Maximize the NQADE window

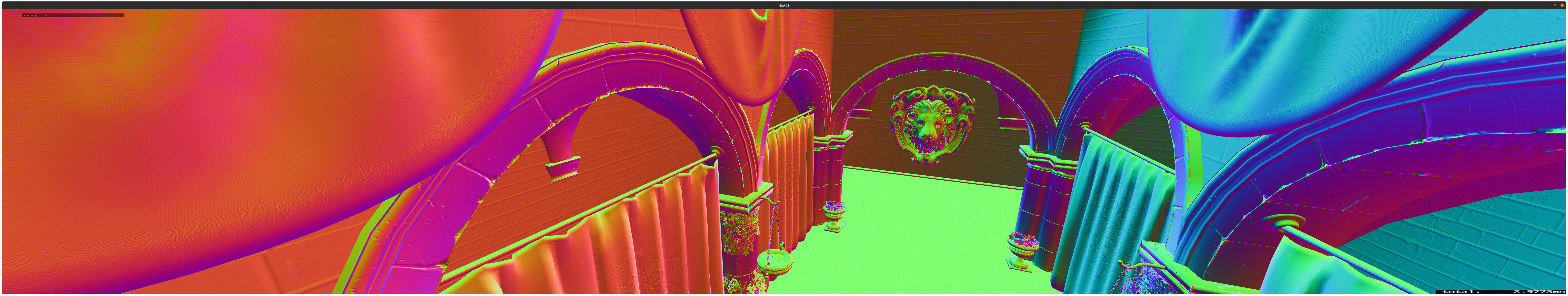click(x=1555, y=6)
